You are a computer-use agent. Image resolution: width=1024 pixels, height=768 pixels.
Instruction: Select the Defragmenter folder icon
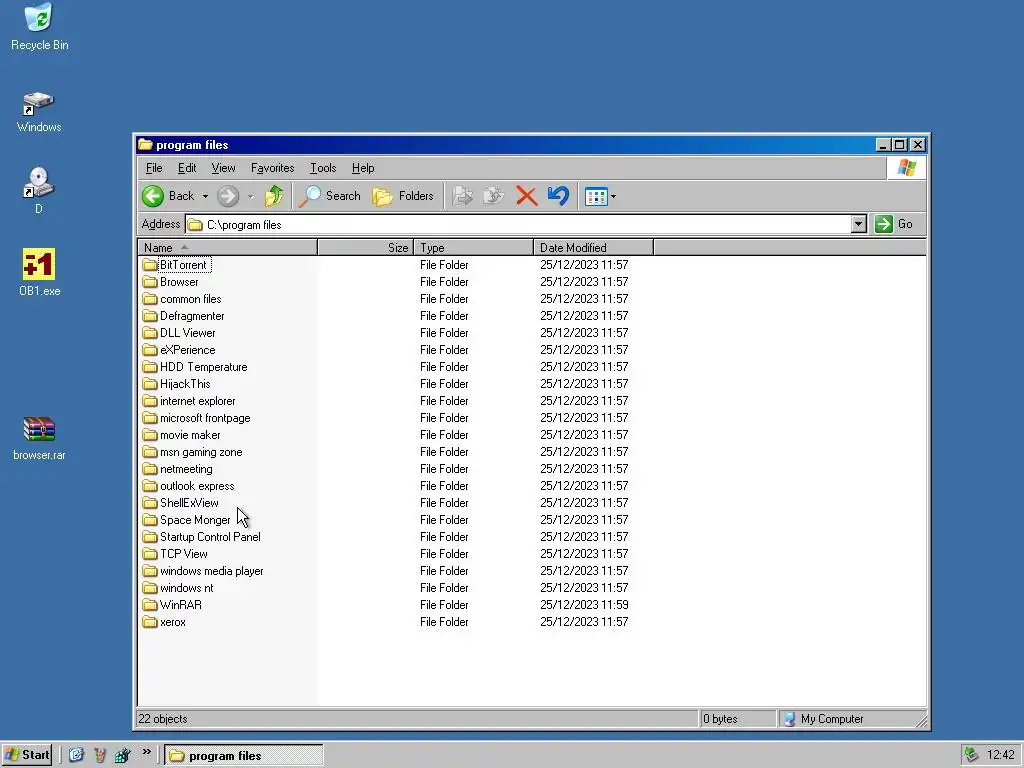tap(150, 315)
